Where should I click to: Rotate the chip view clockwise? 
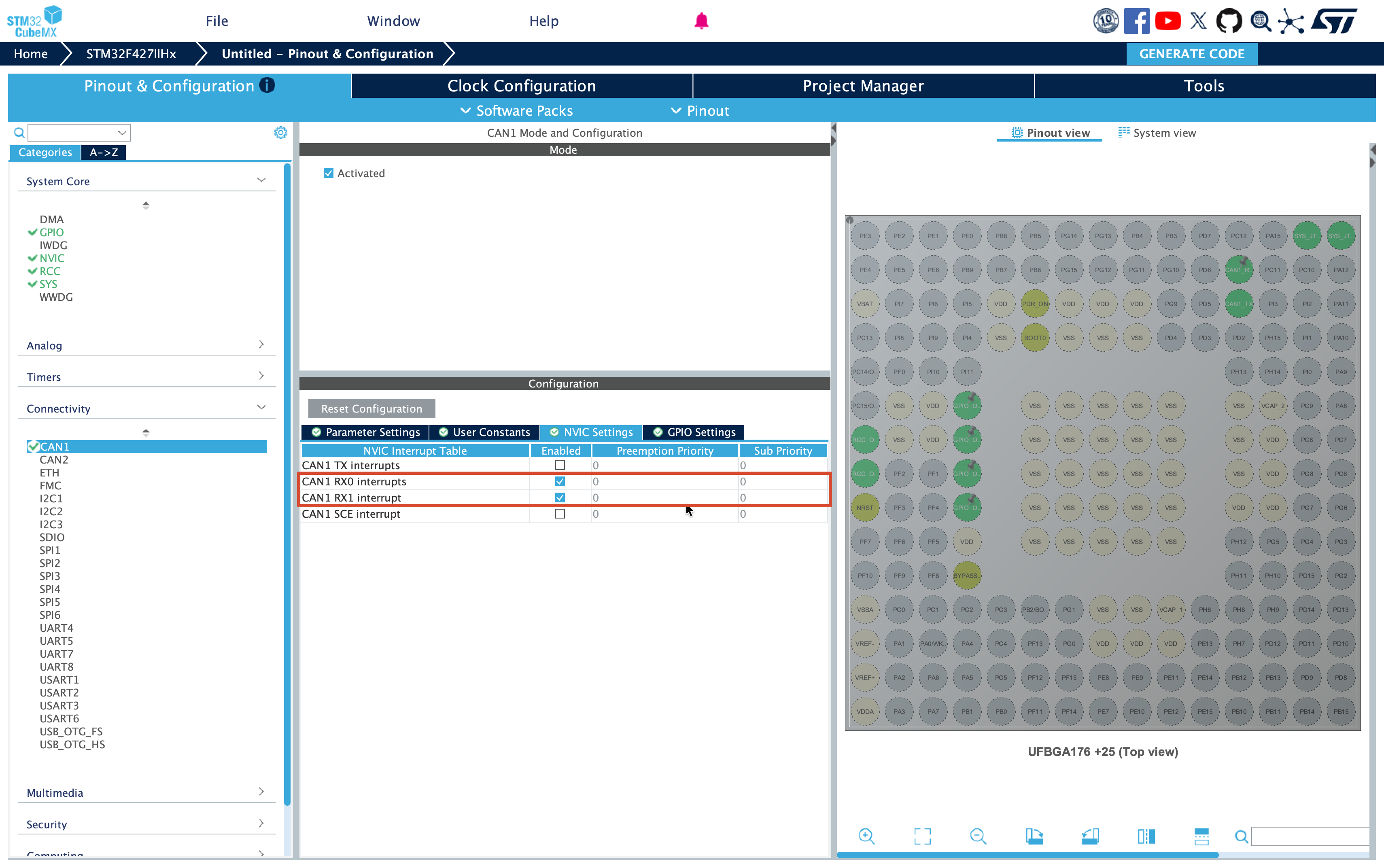point(1034,836)
